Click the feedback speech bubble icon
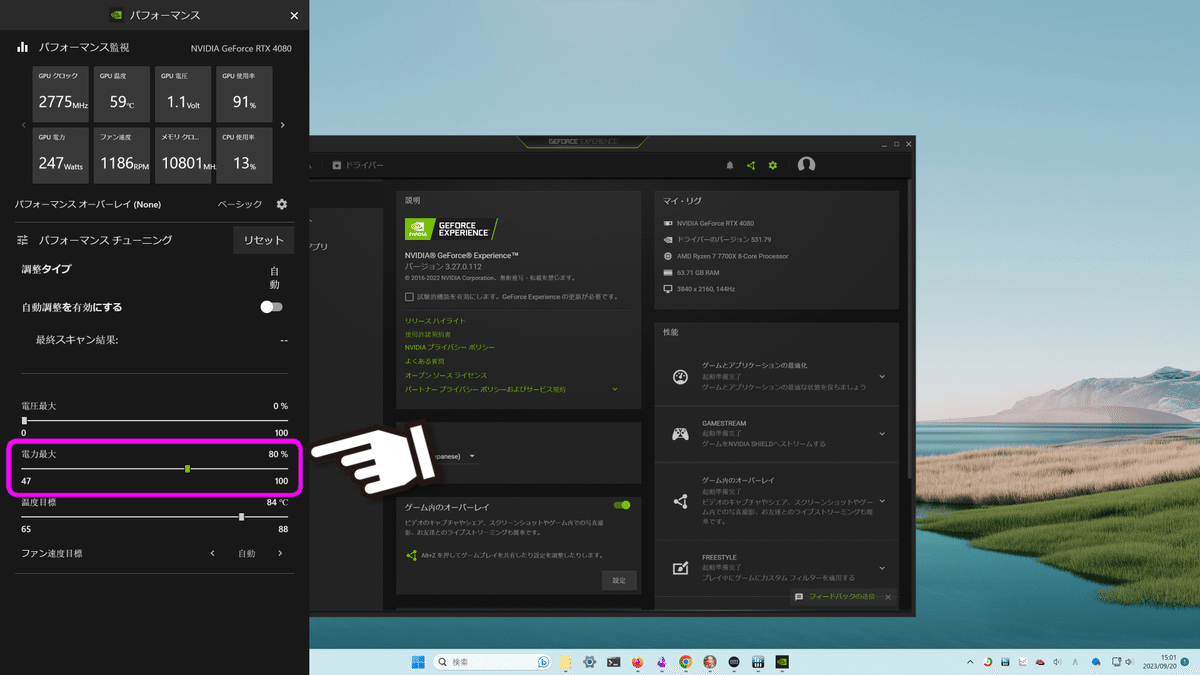1200x675 pixels. click(x=799, y=597)
